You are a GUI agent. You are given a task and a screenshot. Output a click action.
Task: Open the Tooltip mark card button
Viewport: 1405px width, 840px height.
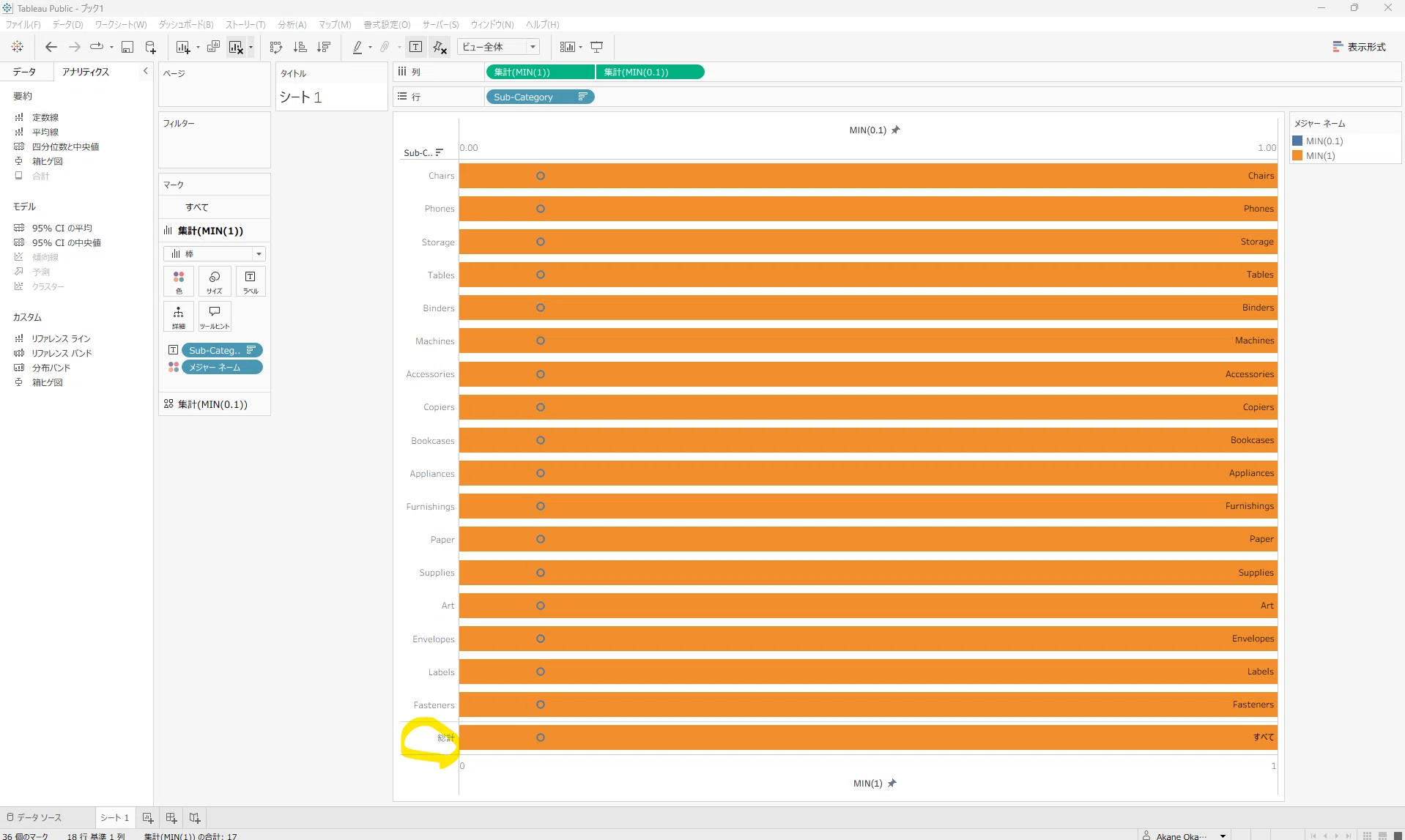[x=215, y=316]
